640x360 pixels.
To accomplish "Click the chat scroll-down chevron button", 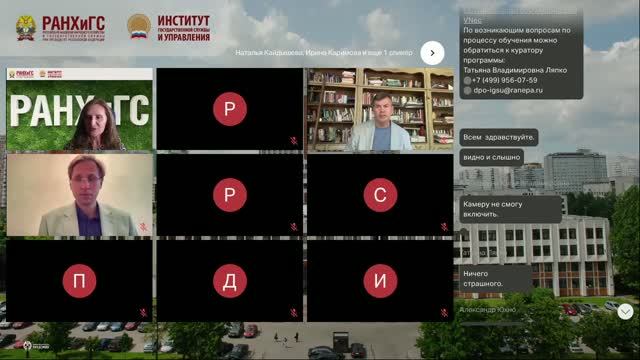I will [625, 312].
